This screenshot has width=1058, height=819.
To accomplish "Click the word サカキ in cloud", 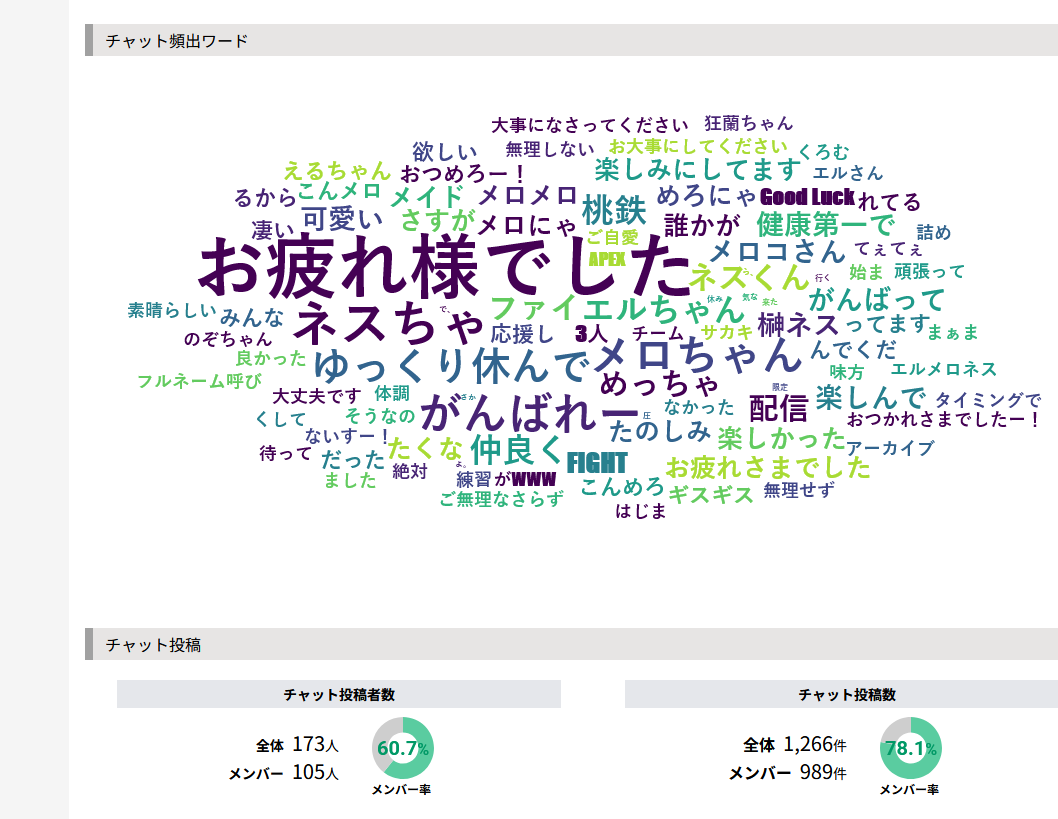I will click(727, 331).
